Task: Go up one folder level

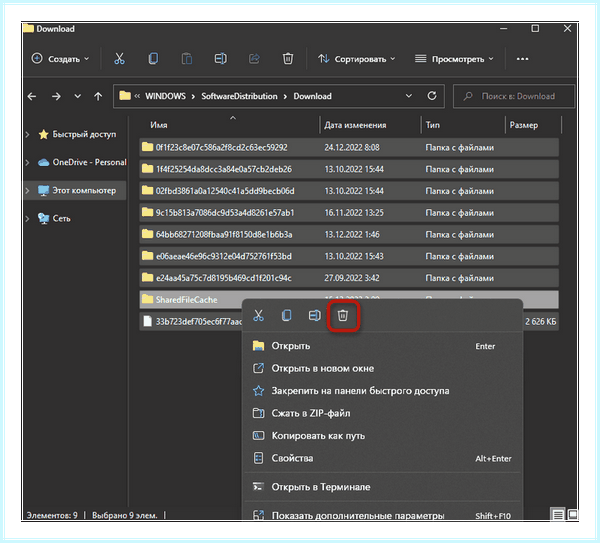Action: coord(98,96)
